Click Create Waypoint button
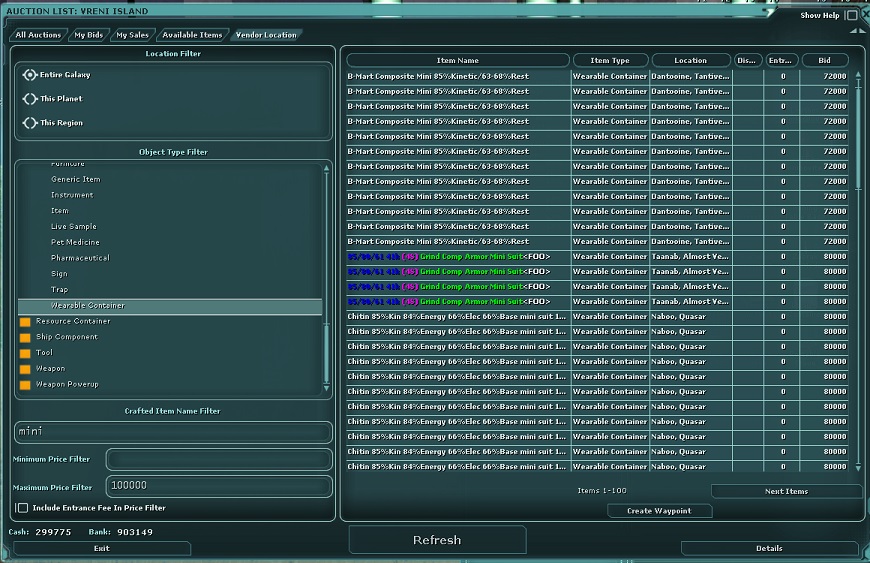The image size is (870, 563). click(x=659, y=511)
